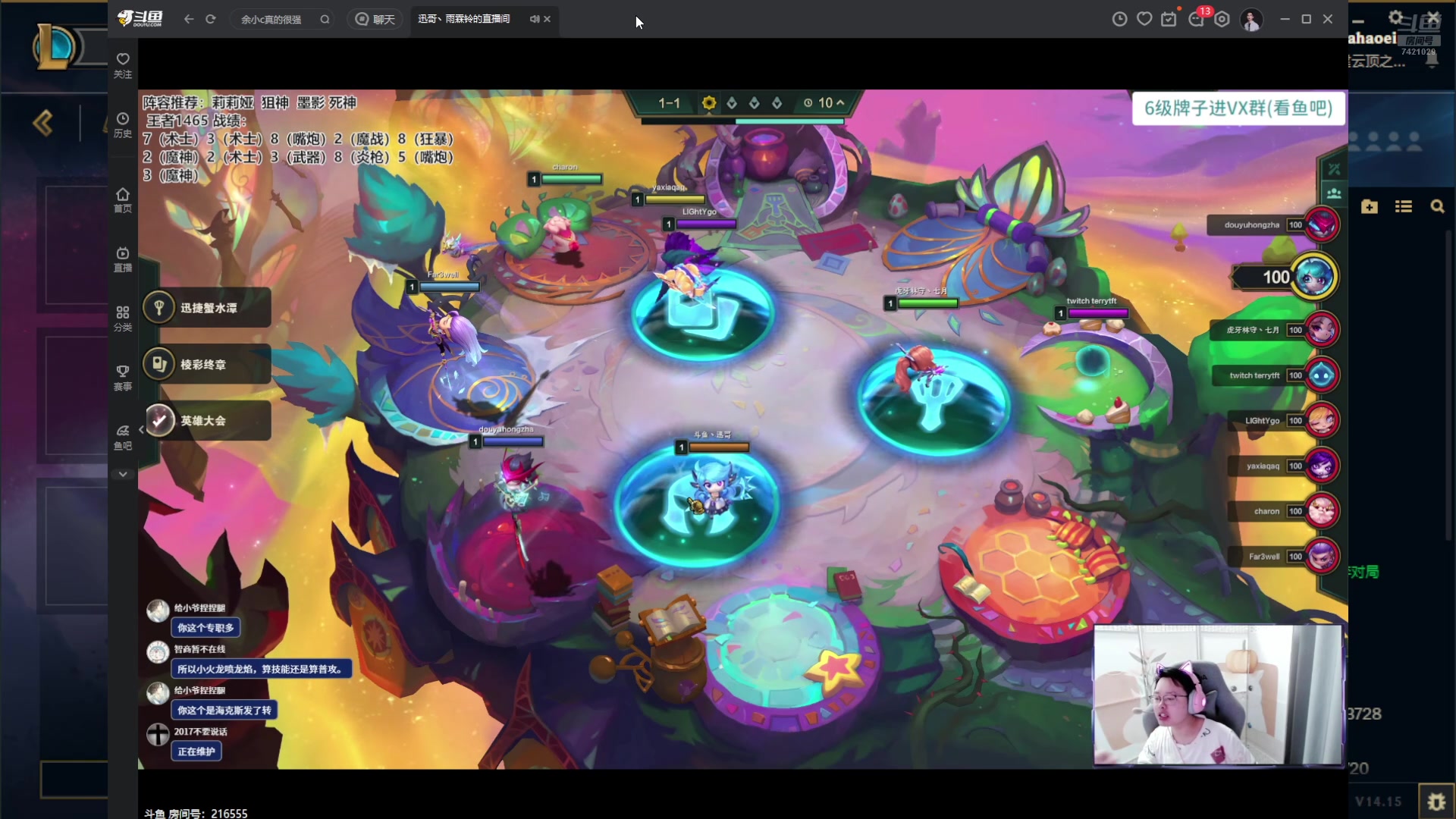
Task: Click the League client gold back chevron
Action: [x=42, y=123]
